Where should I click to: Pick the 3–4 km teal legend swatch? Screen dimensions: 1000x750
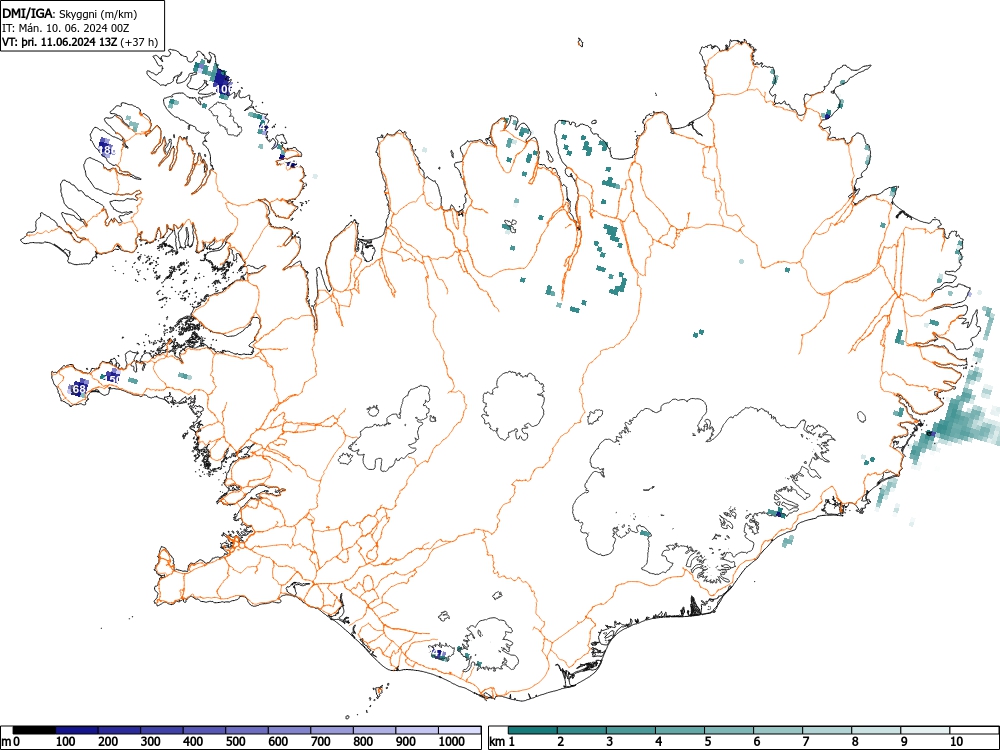631,730
